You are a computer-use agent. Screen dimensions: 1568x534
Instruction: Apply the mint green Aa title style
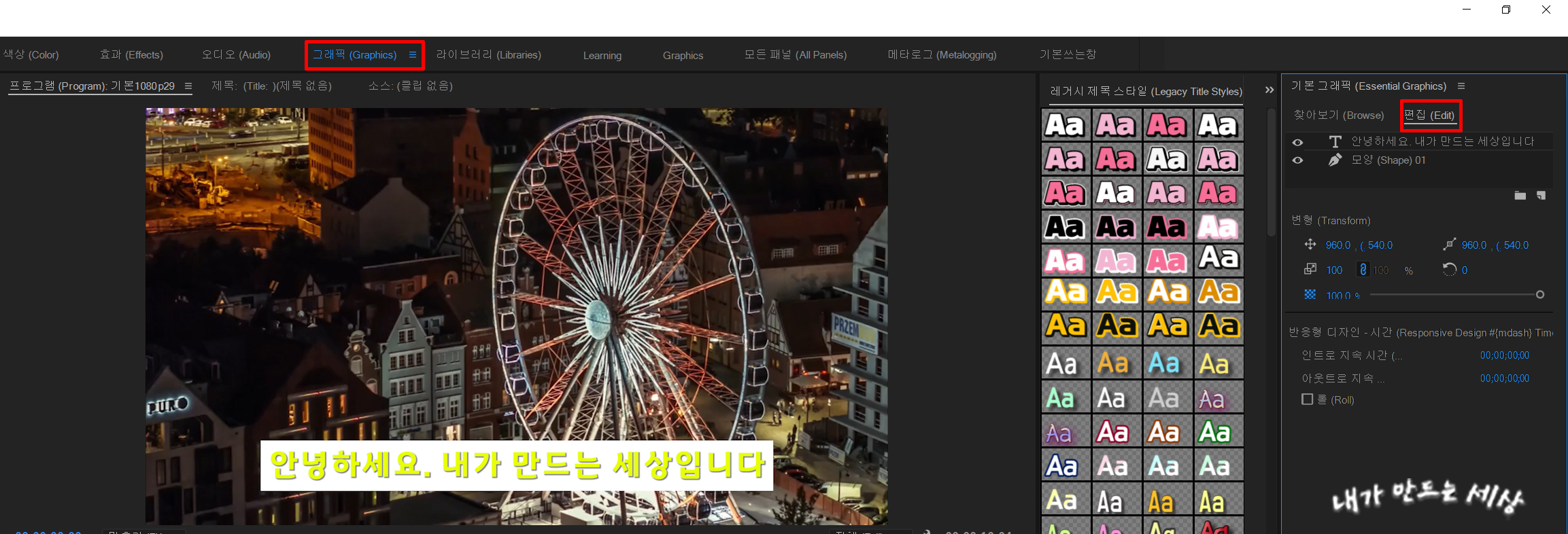pyautogui.click(x=1065, y=397)
